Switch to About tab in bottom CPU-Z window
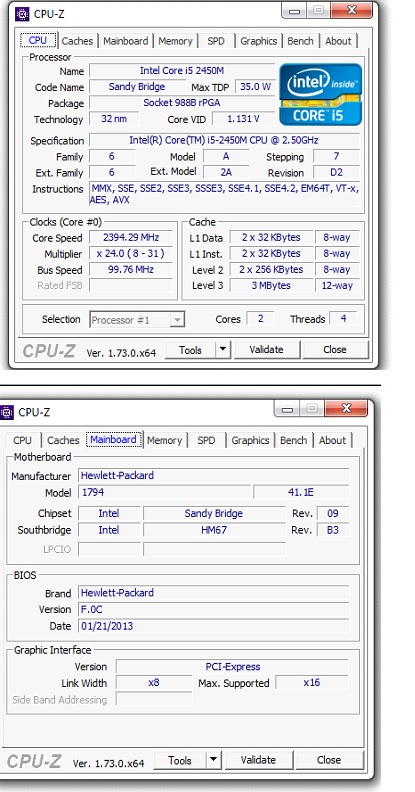This screenshot has height=792, width=415. 332,440
